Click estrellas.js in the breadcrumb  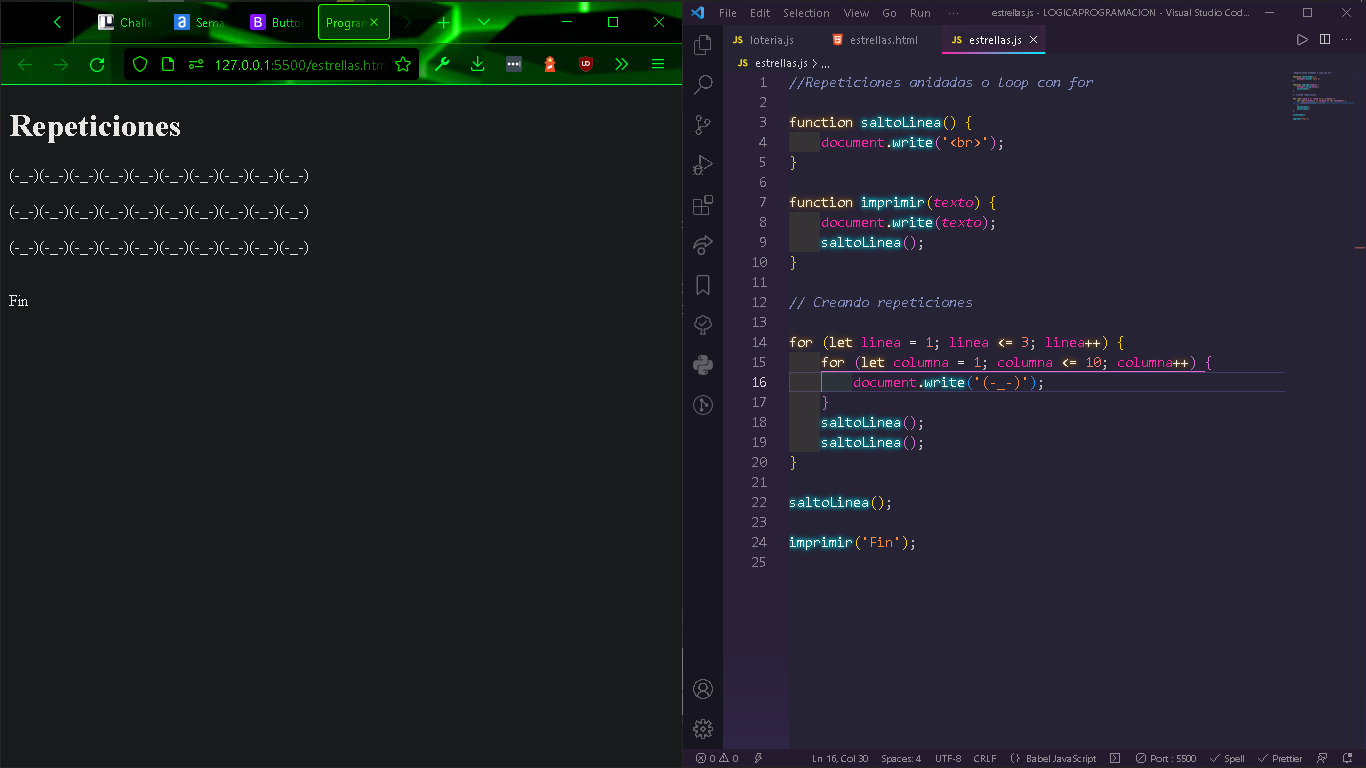(779, 63)
